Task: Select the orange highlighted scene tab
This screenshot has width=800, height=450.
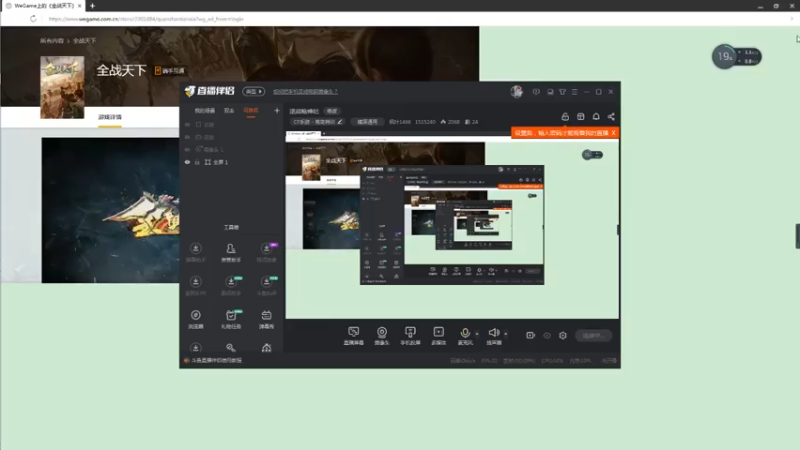Action: (251, 111)
